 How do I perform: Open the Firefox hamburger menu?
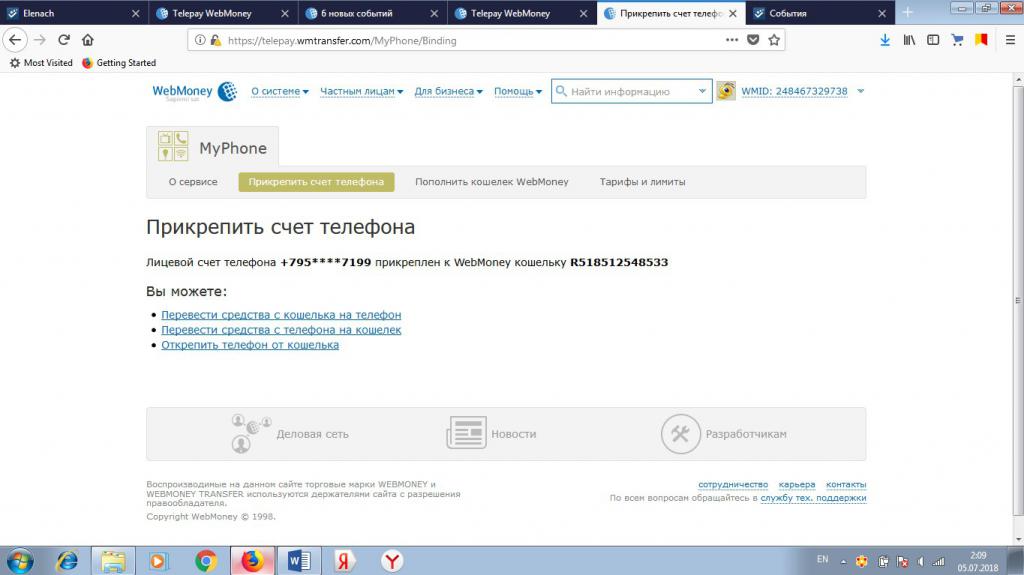pyautogui.click(x=1010, y=40)
